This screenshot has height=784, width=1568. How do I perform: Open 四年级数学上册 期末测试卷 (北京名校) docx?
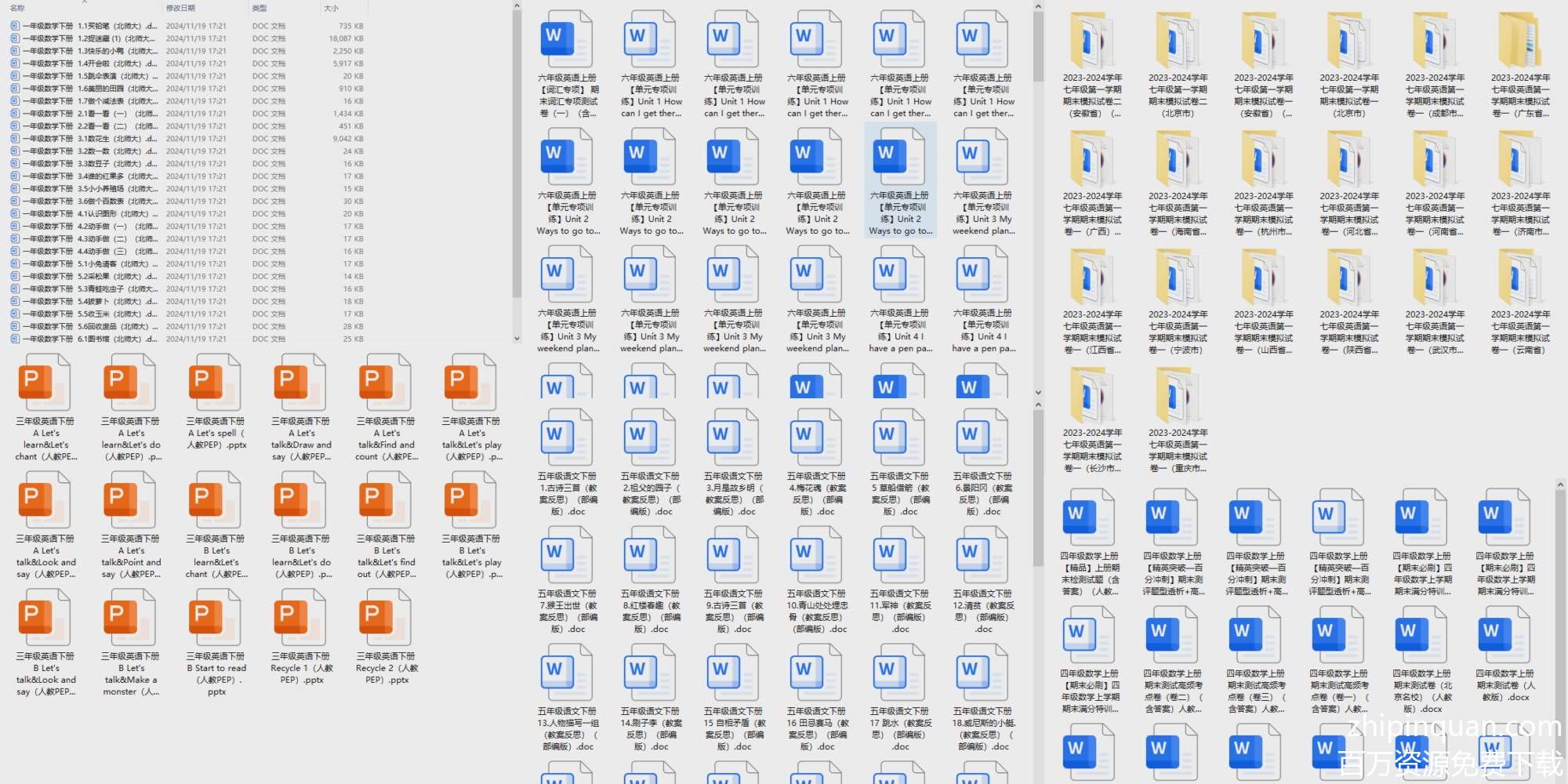tap(1421, 635)
